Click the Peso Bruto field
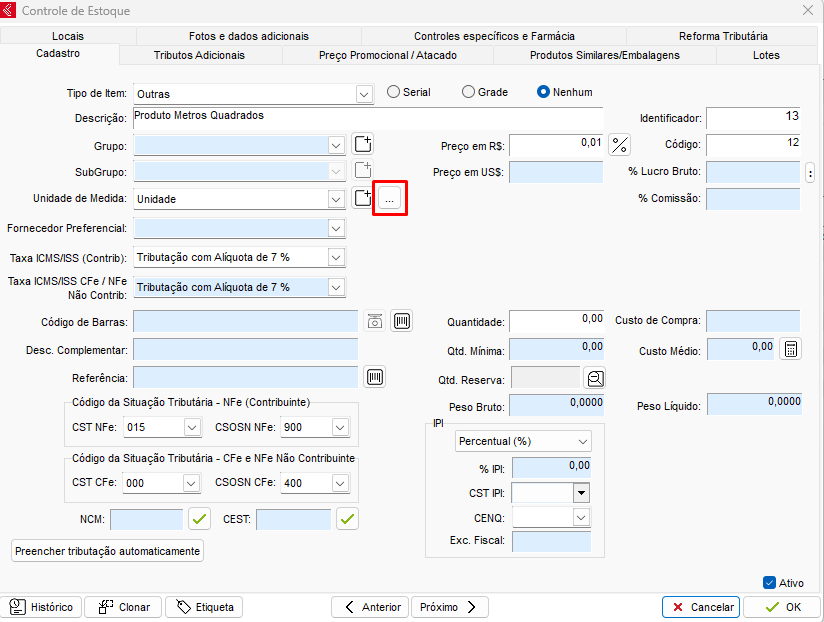 [557, 406]
